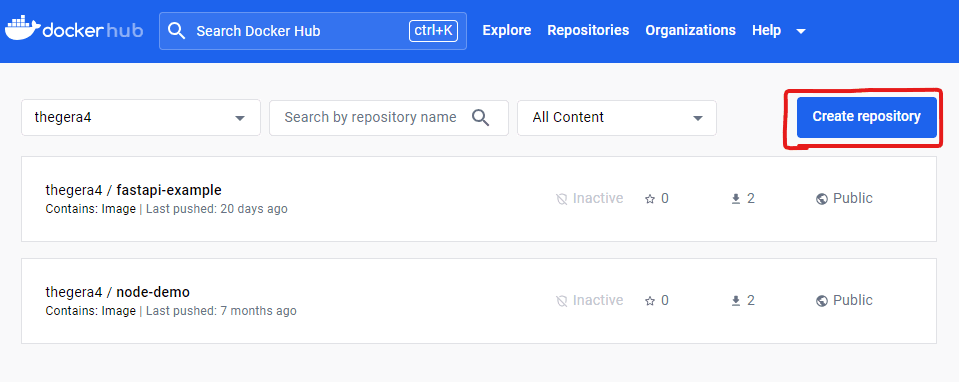Click download count 2 on fastapi-example
The height and width of the screenshot is (382, 959).
[x=750, y=199]
